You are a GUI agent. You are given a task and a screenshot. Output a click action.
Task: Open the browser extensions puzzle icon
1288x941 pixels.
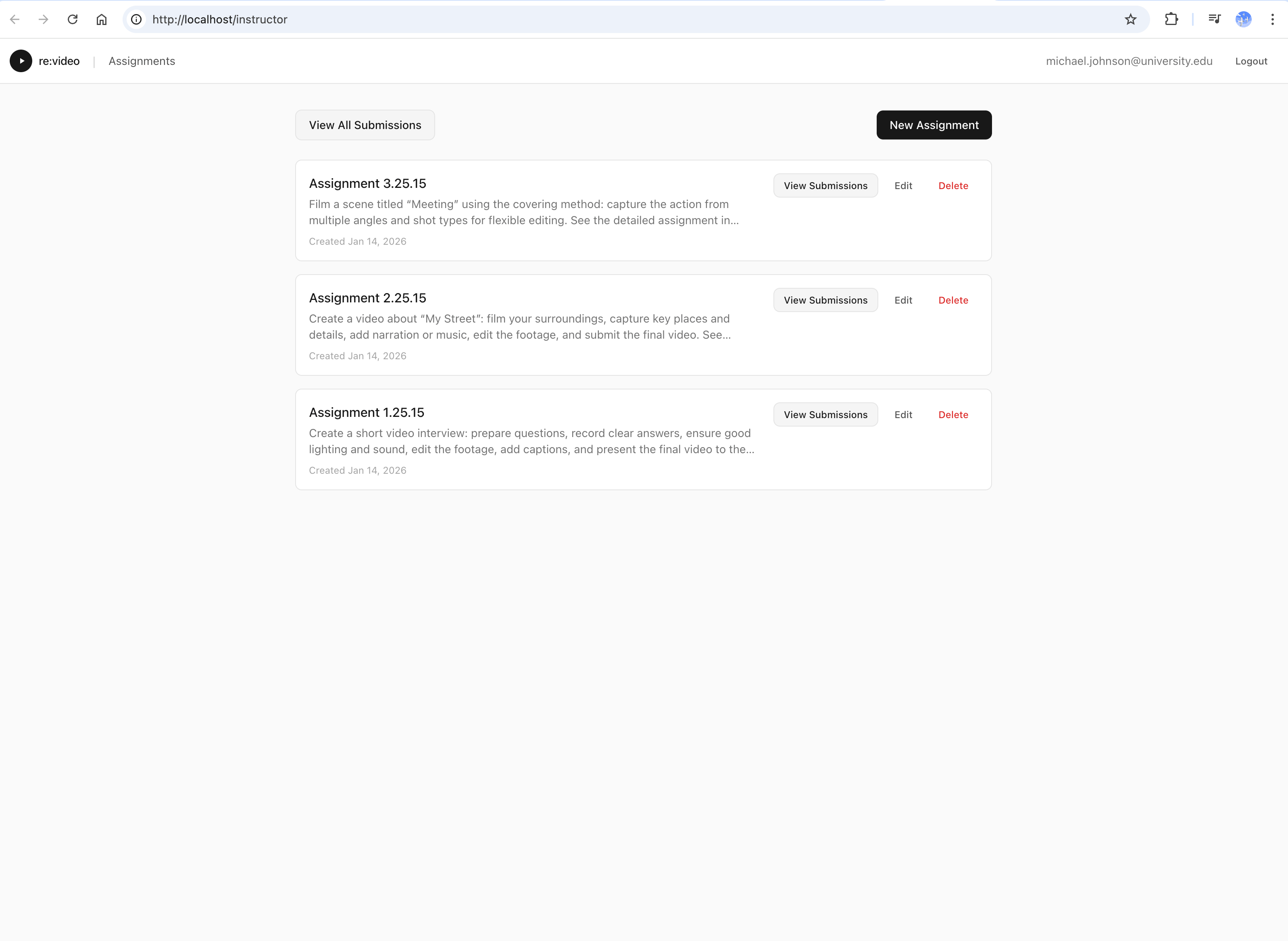click(x=1172, y=19)
